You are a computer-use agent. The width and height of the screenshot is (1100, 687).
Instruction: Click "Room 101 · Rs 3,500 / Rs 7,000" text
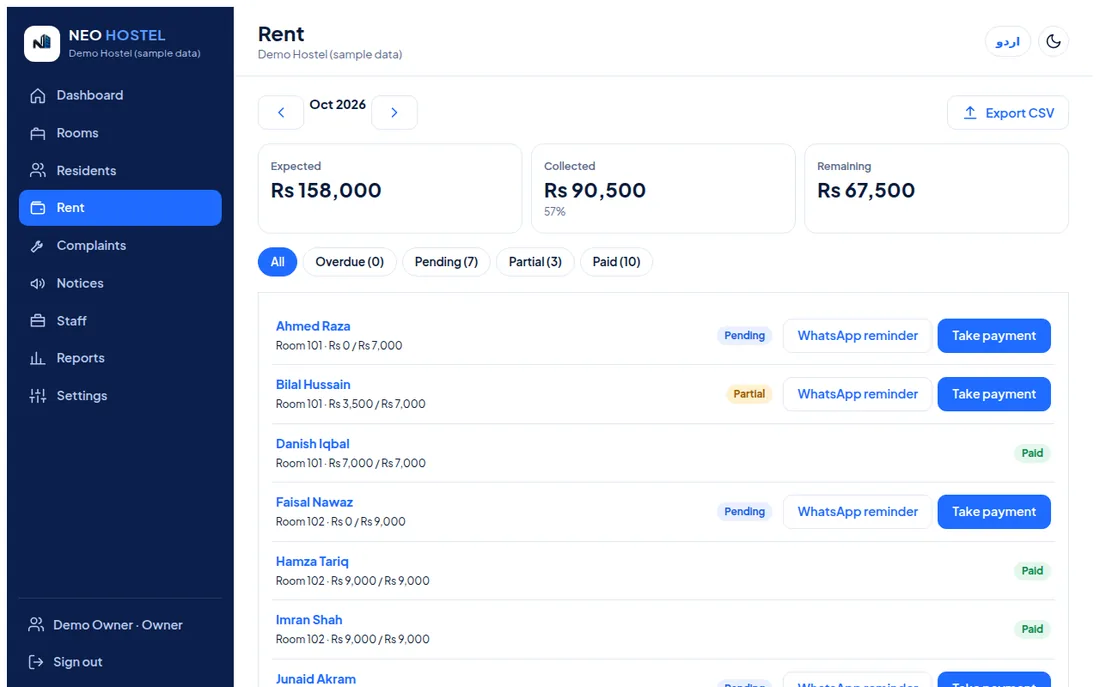(351, 404)
